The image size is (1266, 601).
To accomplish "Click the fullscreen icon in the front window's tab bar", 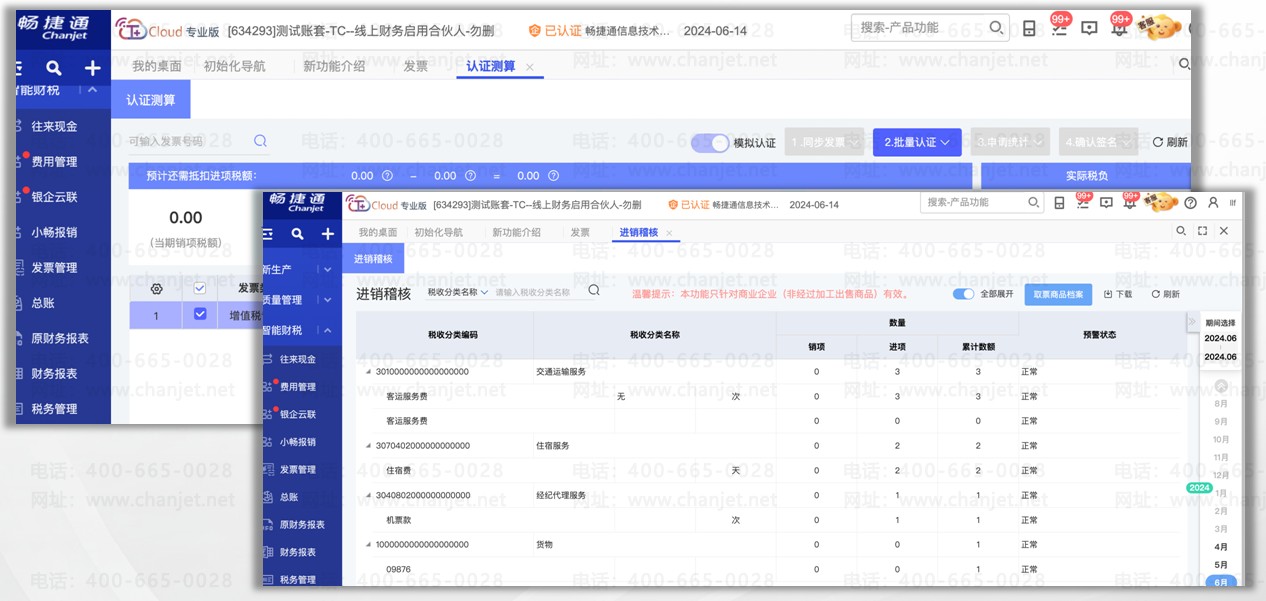I will pyautogui.click(x=1202, y=231).
